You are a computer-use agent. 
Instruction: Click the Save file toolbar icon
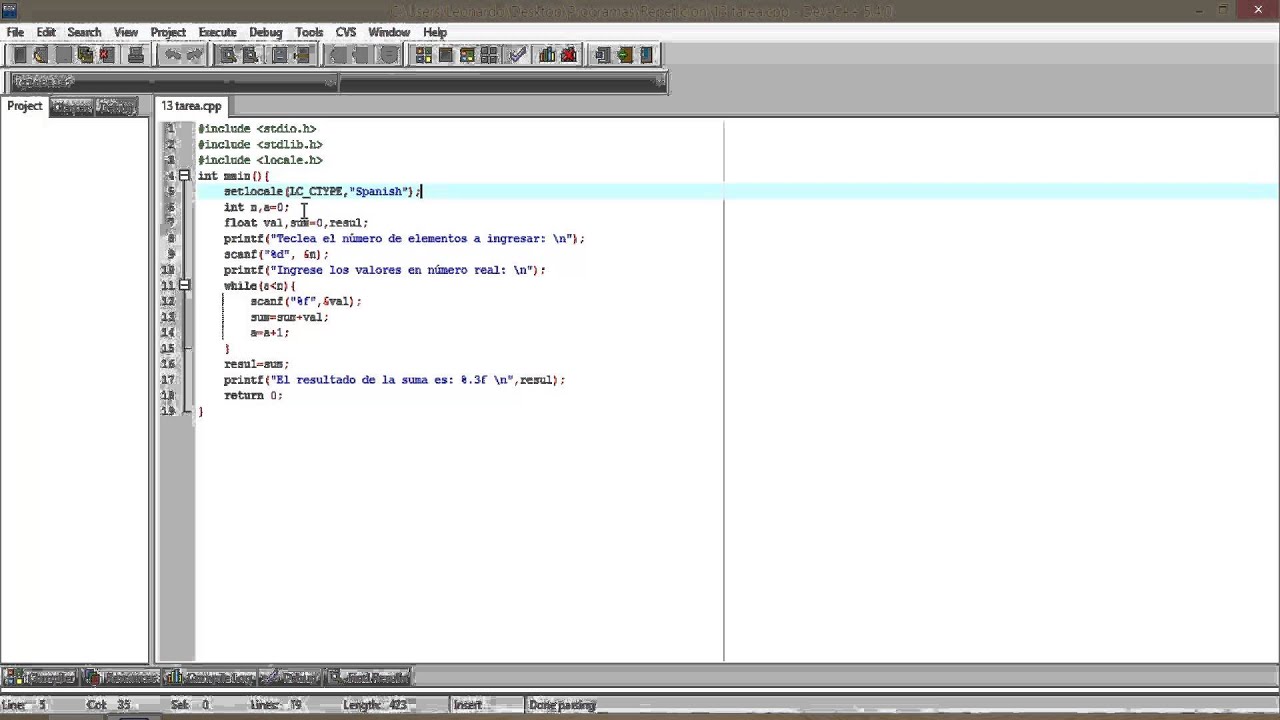pyautogui.click(x=64, y=55)
